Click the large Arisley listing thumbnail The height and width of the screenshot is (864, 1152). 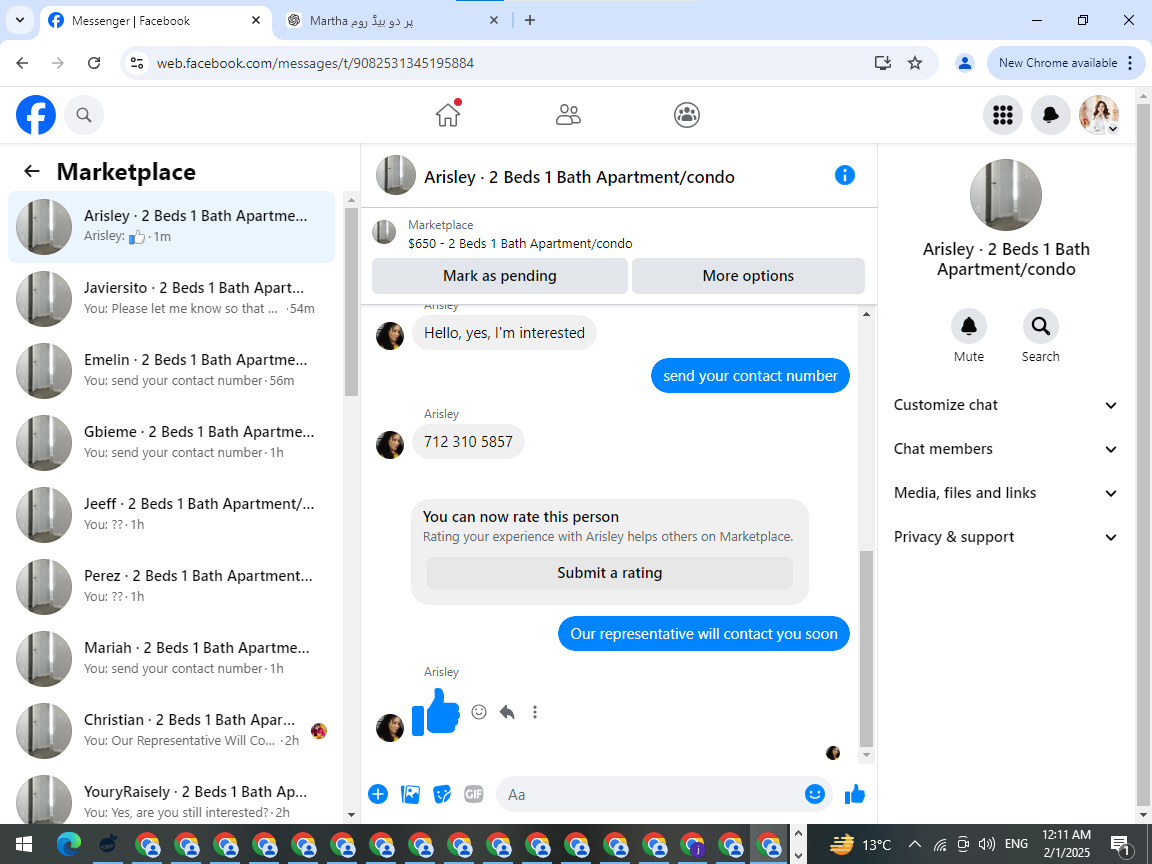[x=1006, y=195]
